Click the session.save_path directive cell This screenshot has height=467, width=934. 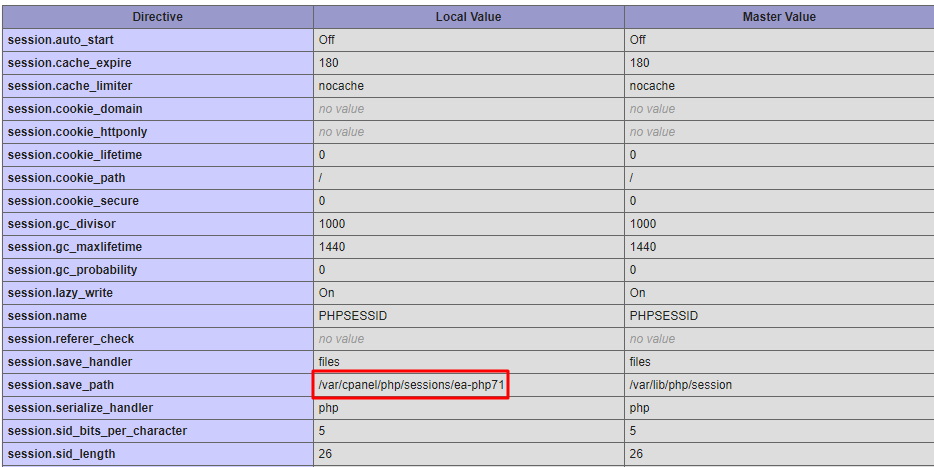tap(158, 385)
